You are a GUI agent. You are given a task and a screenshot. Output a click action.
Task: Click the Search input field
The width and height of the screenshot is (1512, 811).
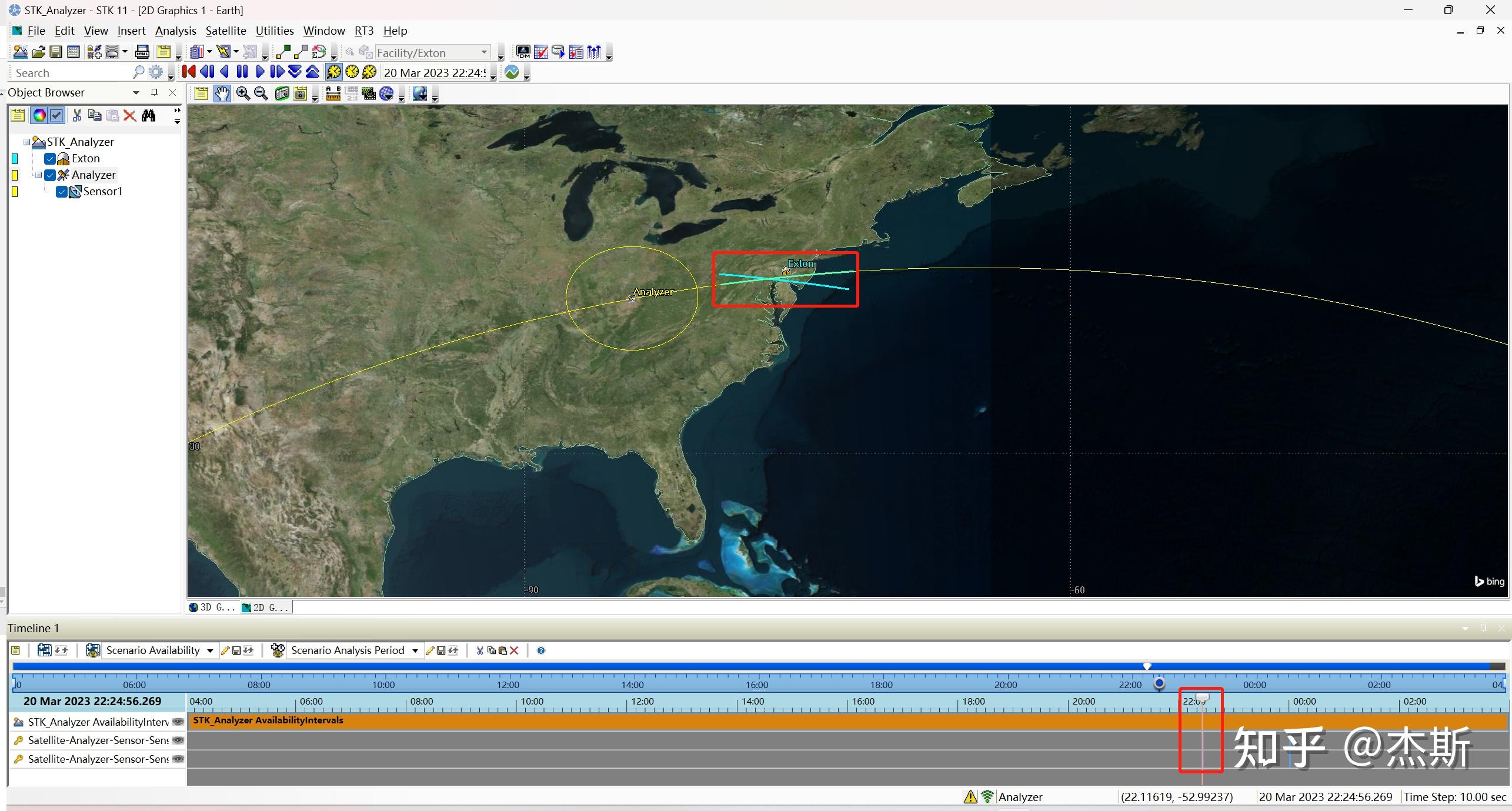pyautogui.click(x=71, y=73)
